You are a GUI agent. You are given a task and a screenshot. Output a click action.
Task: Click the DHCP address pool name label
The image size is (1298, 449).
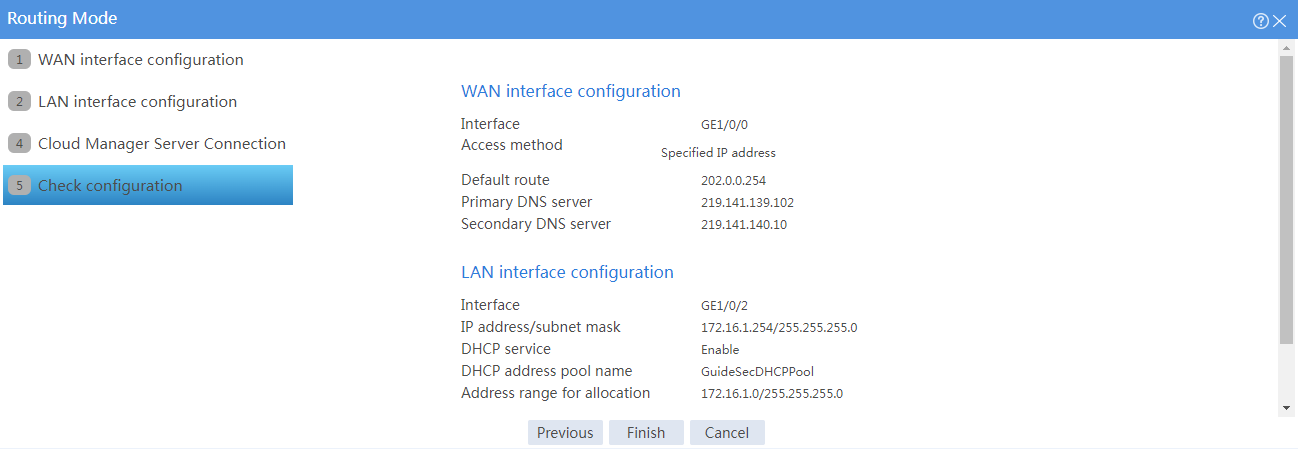point(547,371)
